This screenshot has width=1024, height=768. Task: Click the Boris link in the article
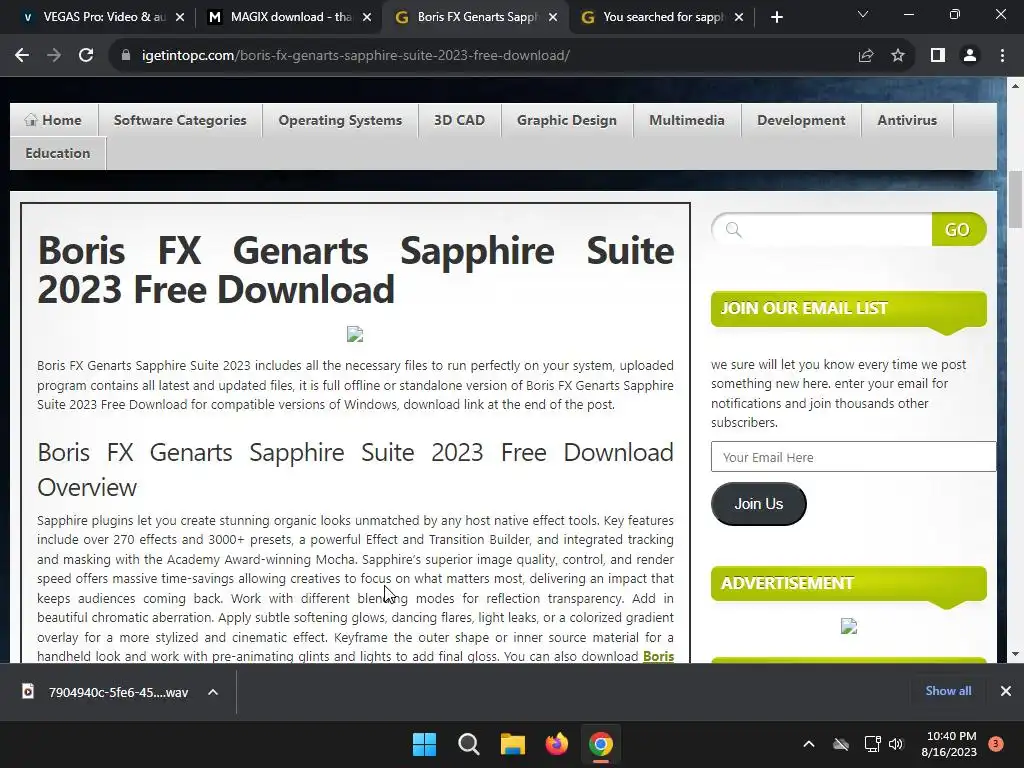tap(658, 656)
